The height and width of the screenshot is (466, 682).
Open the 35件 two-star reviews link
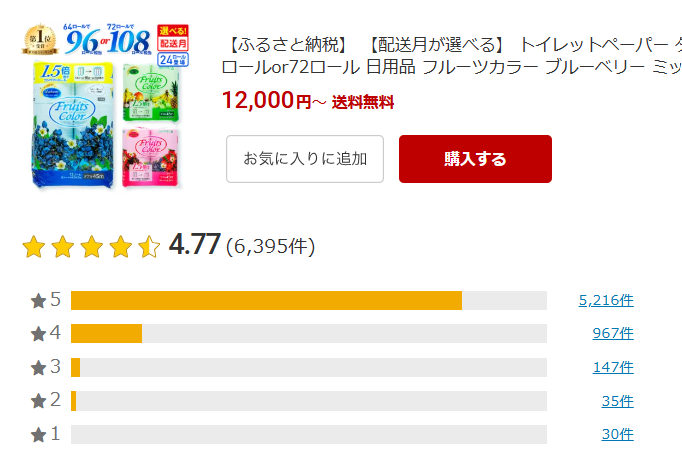pyautogui.click(x=618, y=401)
